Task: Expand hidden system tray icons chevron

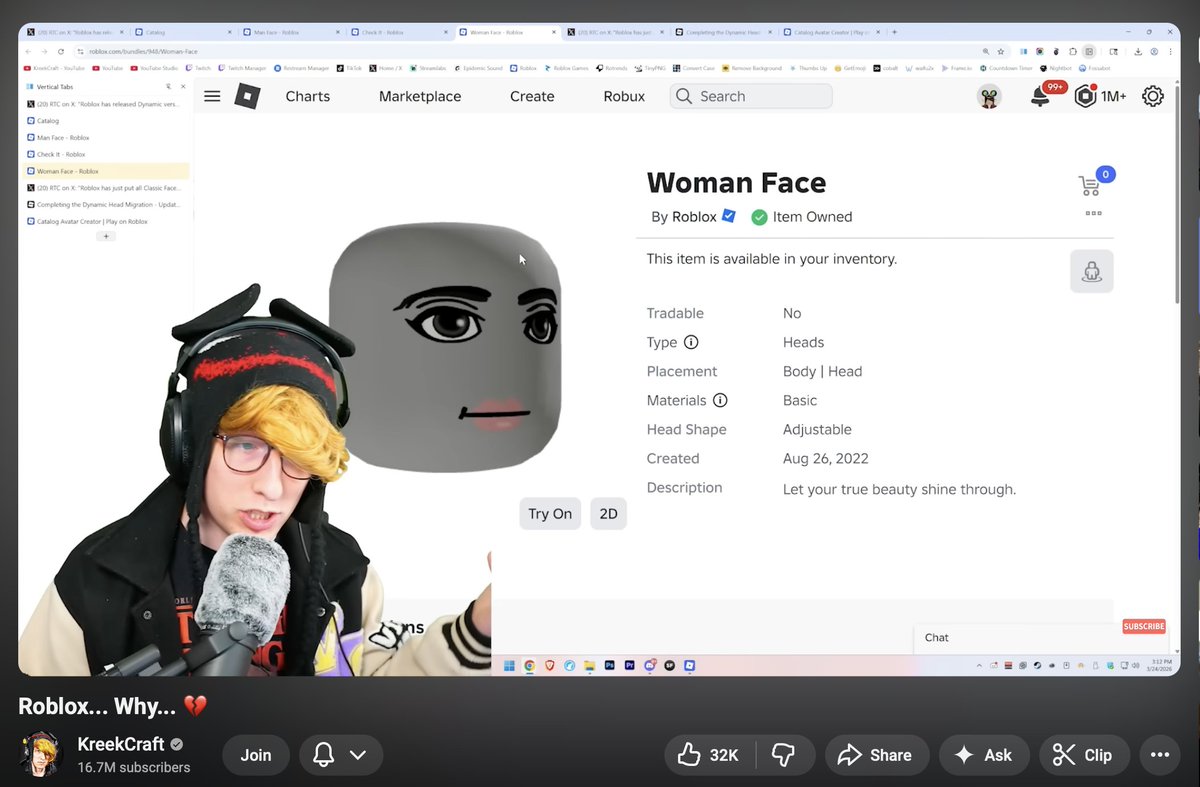Action: pos(981,665)
